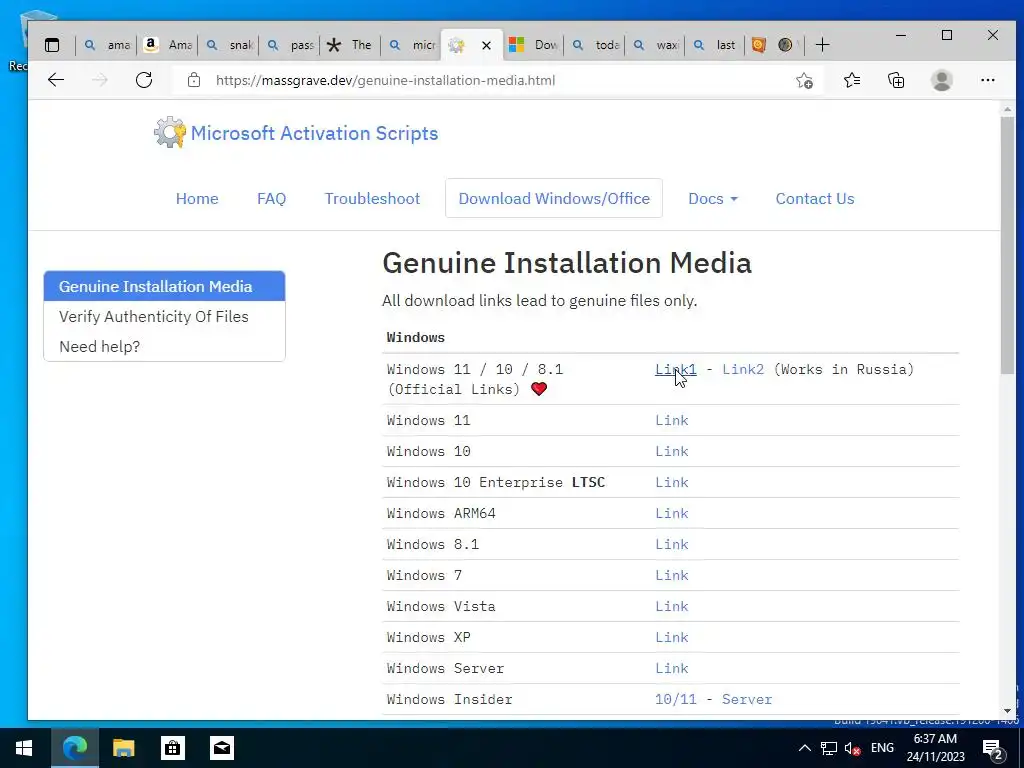The image size is (1024, 768).
Task: Show hidden system tray icons
Action: (x=805, y=748)
